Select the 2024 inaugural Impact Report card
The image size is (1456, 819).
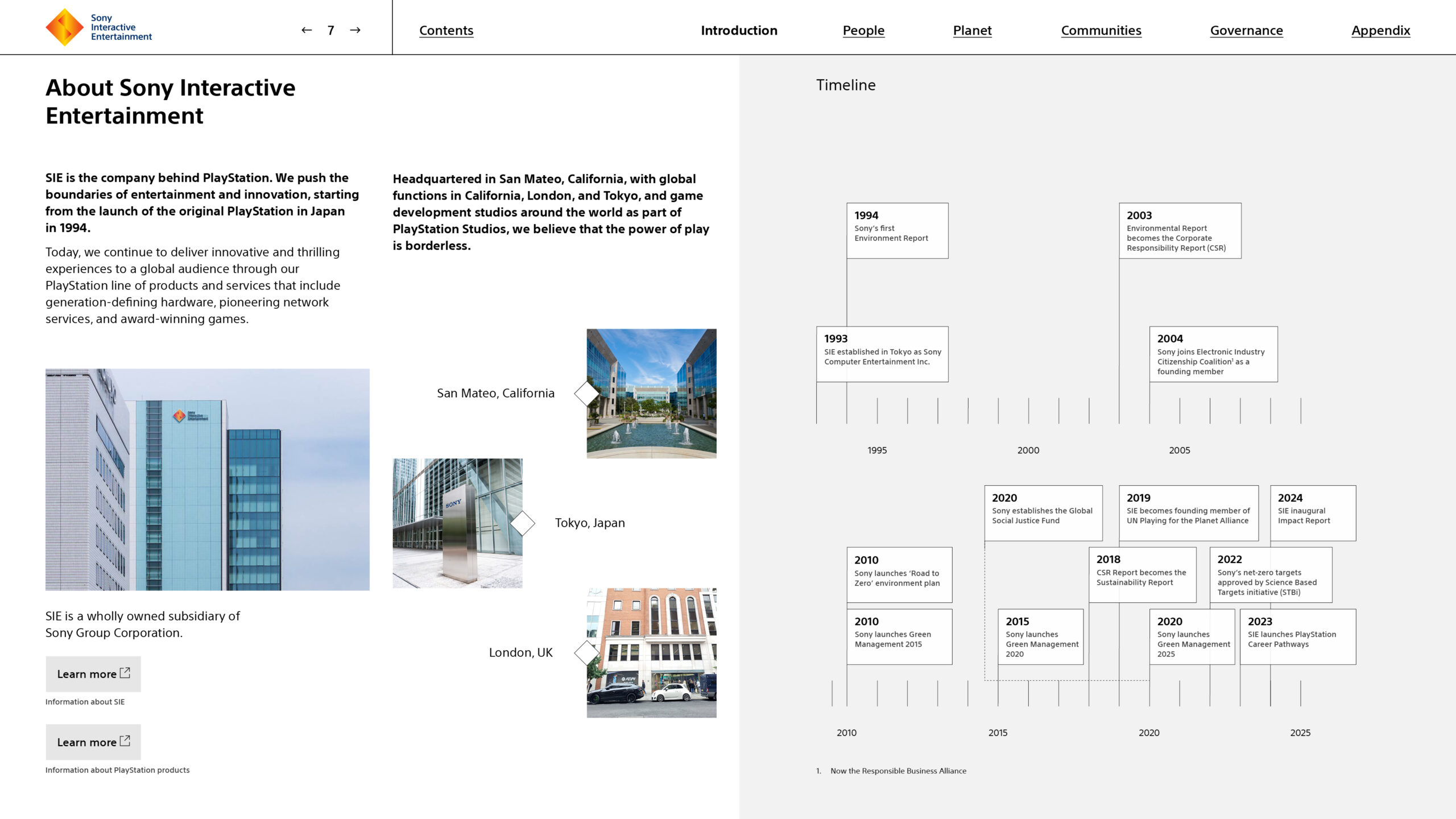[x=1313, y=513]
